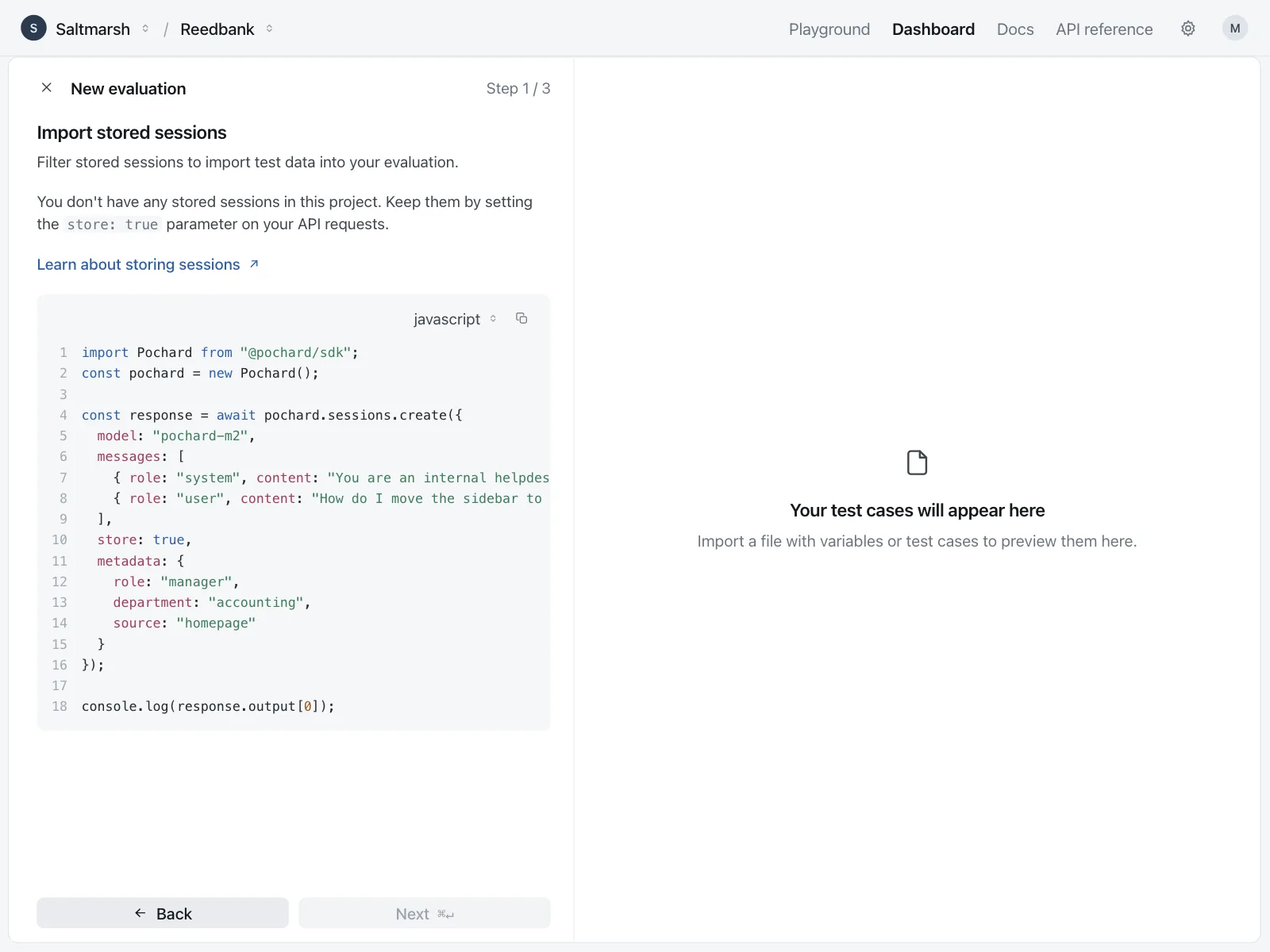Click the Next button

425,913
